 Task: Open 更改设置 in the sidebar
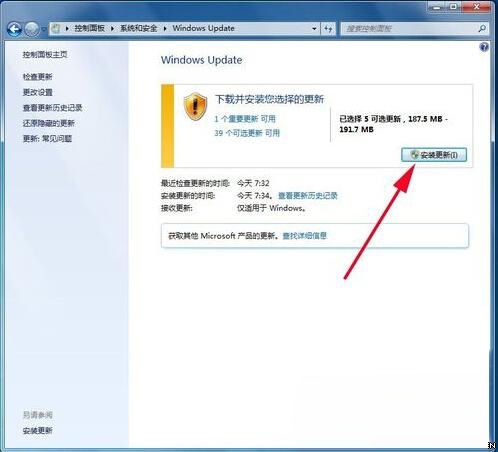(37, 92)
